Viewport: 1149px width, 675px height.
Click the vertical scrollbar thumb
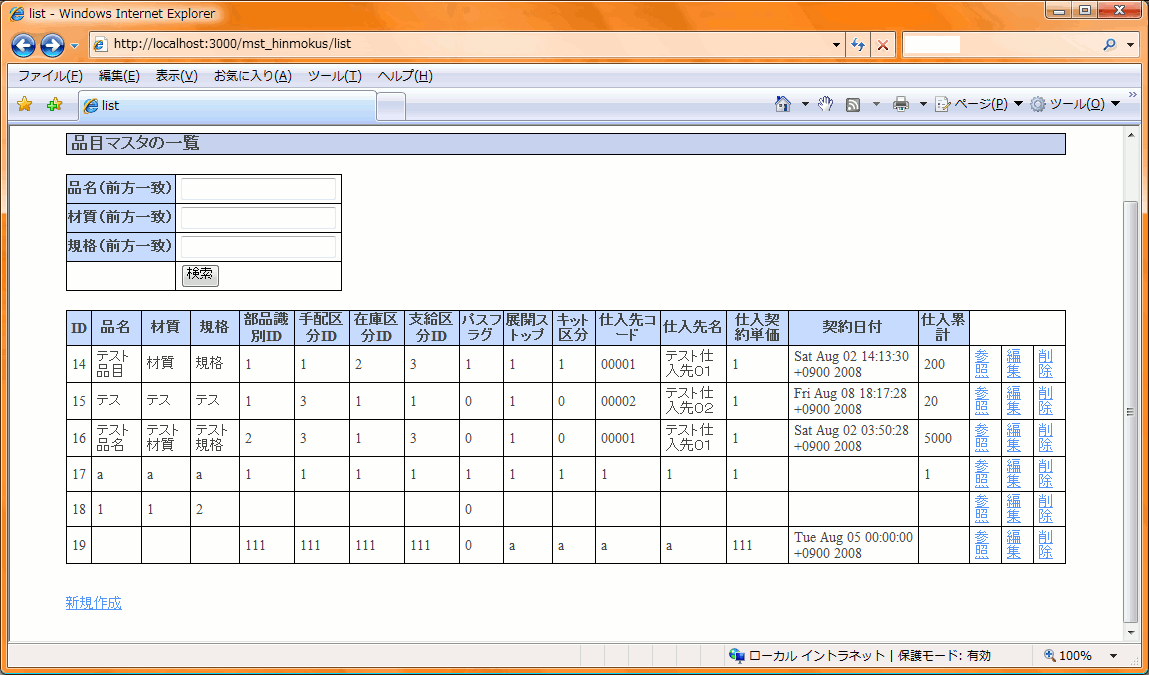click(1131, 411)
